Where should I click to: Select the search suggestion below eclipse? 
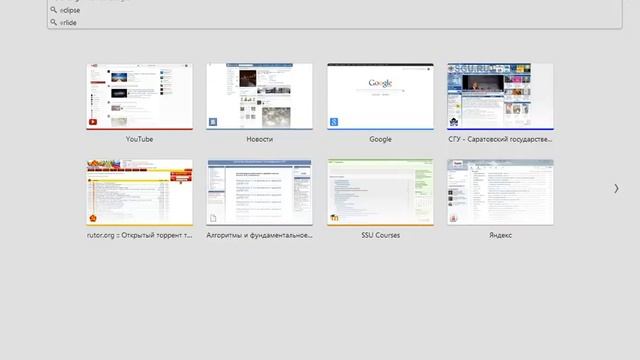[x=335, y=22]
